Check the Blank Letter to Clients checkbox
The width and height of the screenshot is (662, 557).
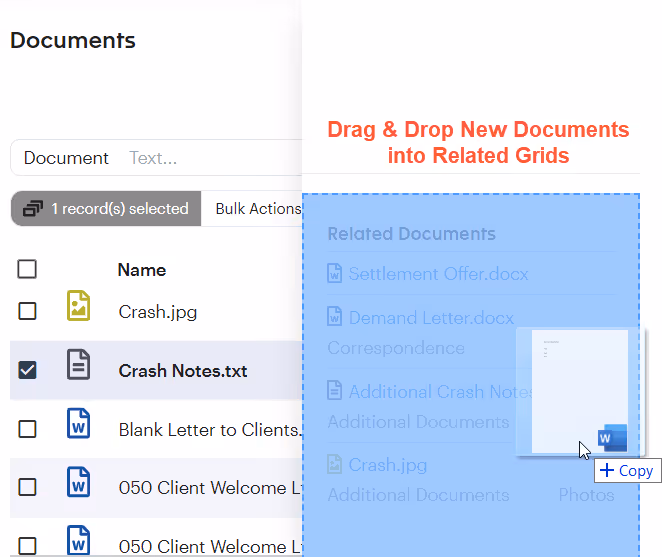(27, 429)
